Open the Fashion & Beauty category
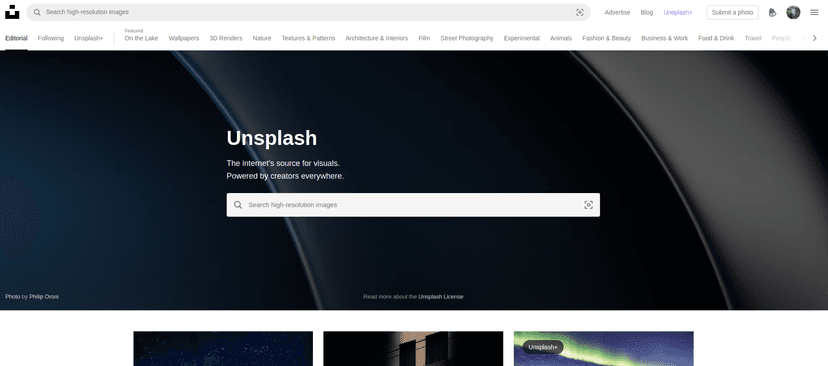 [x=607, y=38]
